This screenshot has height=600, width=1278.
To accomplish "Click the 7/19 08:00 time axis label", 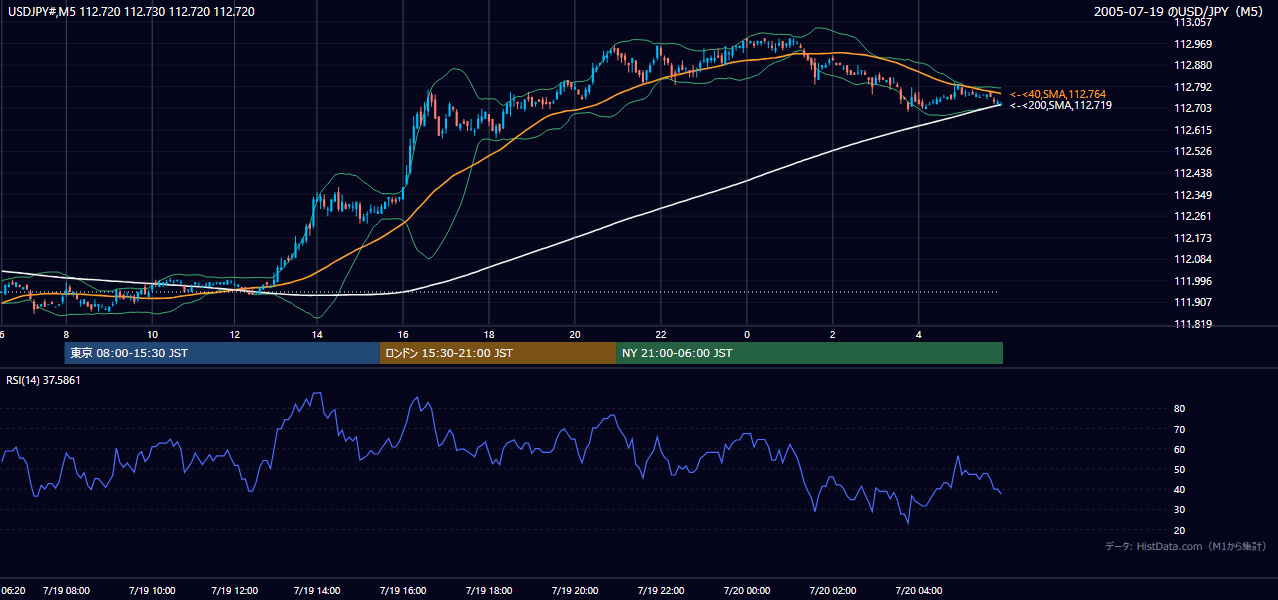I will [66, 590].
